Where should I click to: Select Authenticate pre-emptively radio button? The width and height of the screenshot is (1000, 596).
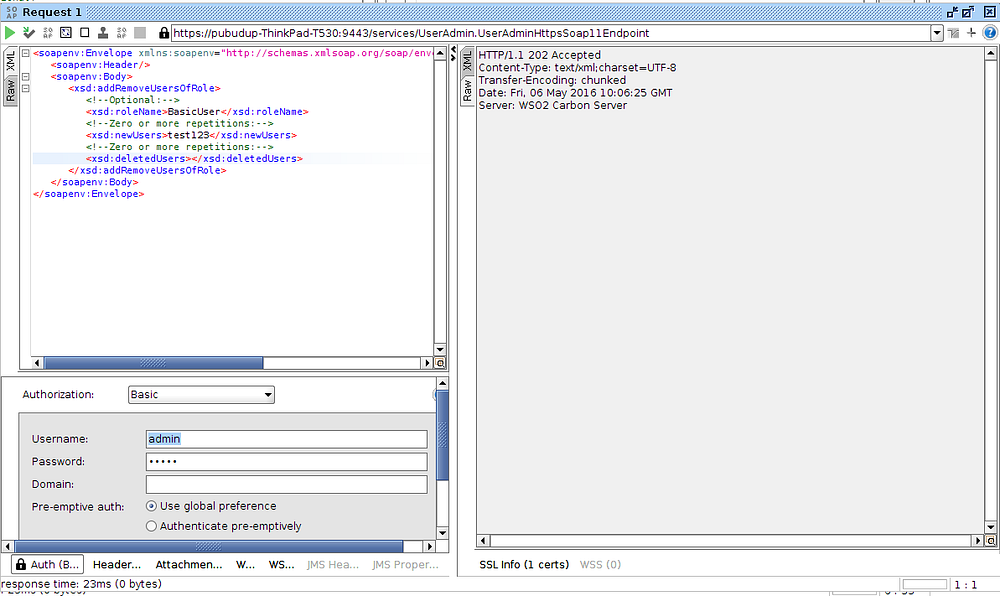[x=151, y=527]
